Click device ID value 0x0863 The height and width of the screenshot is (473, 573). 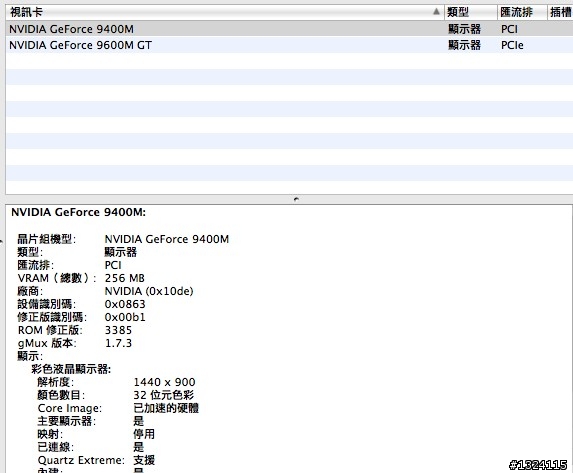[125, 304]
